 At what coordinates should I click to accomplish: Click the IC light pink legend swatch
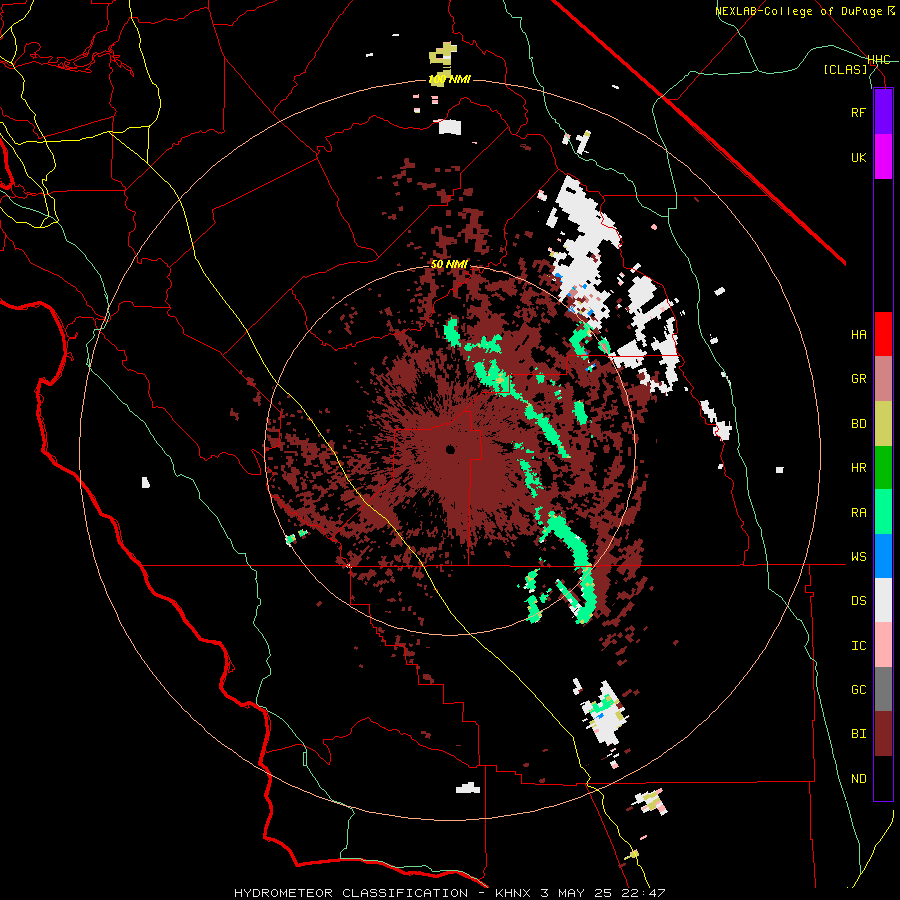[883, 645]
